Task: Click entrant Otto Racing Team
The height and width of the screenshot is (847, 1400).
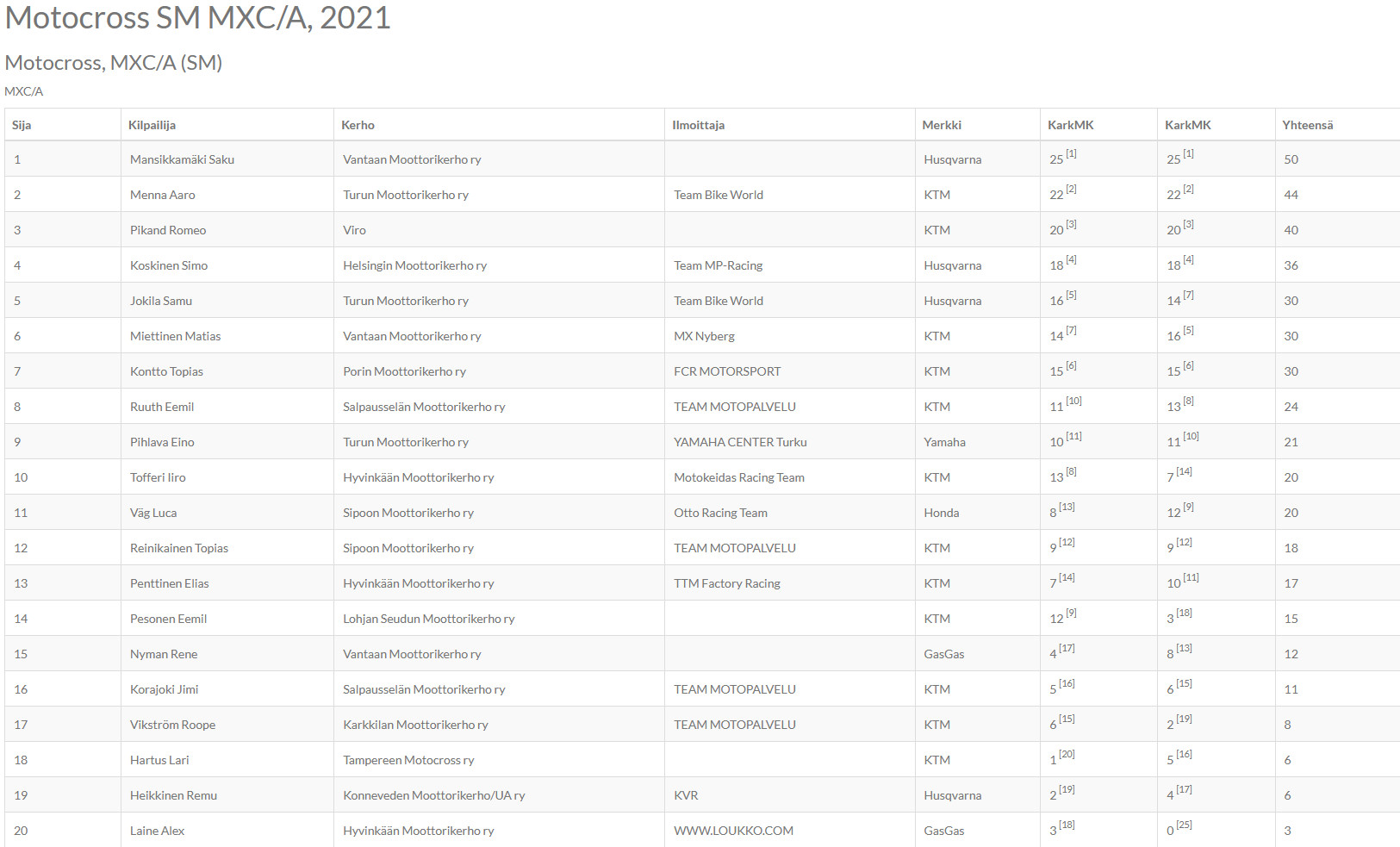Action: click(720, 513)
